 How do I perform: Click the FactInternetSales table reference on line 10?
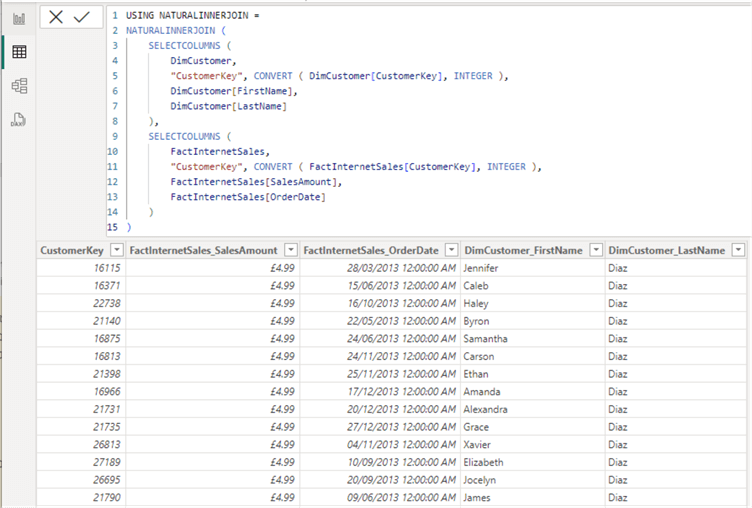coord(217,152)
